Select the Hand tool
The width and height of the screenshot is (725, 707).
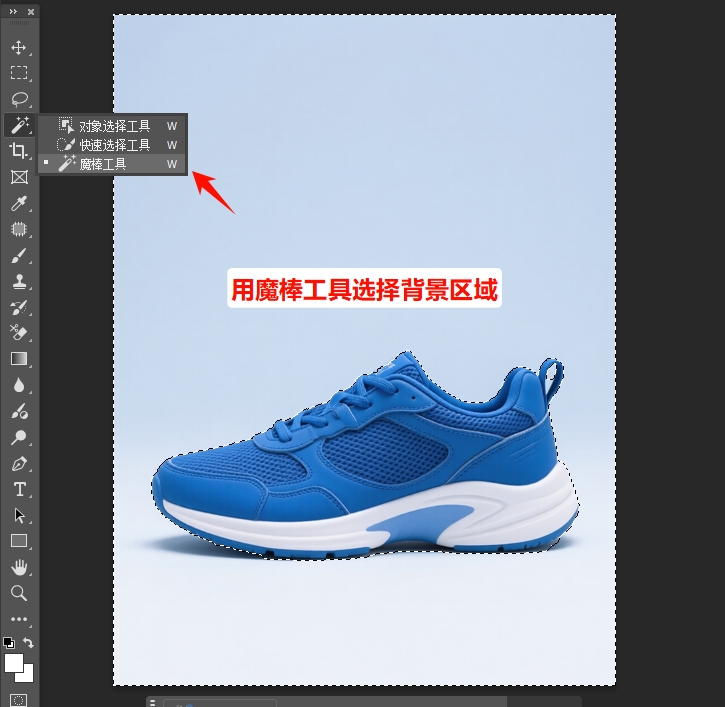point(19,567)
